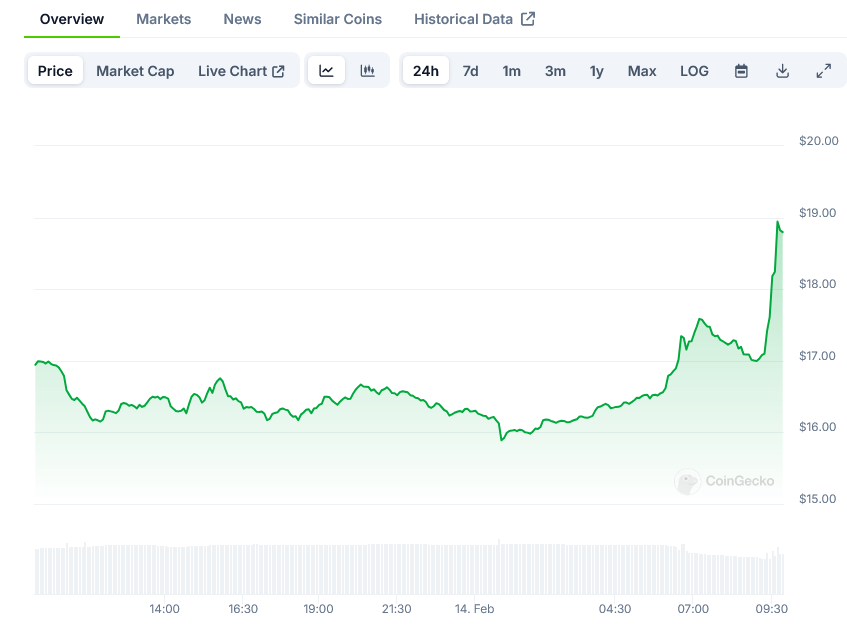The height and width of the screenshot is (637, 847).
Task: Set chart range to 1m
Action: pos(511,71)
